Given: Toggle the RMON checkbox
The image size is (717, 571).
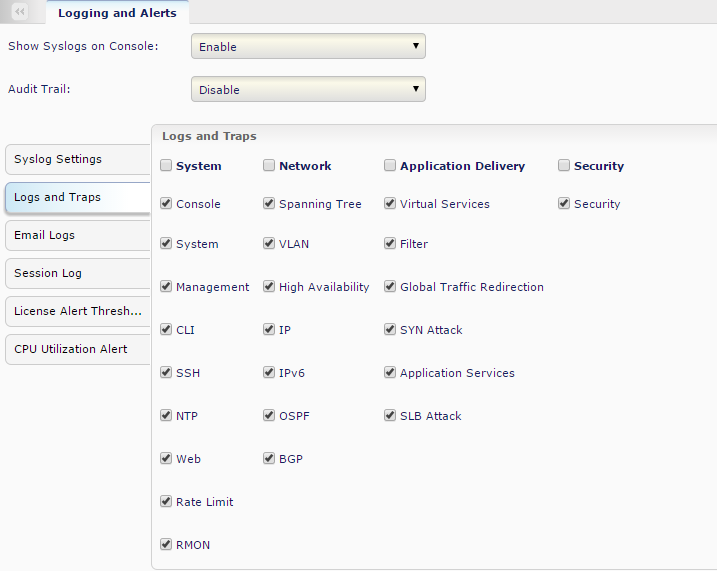Looking at the screenshot, I should tap(166, 544).
